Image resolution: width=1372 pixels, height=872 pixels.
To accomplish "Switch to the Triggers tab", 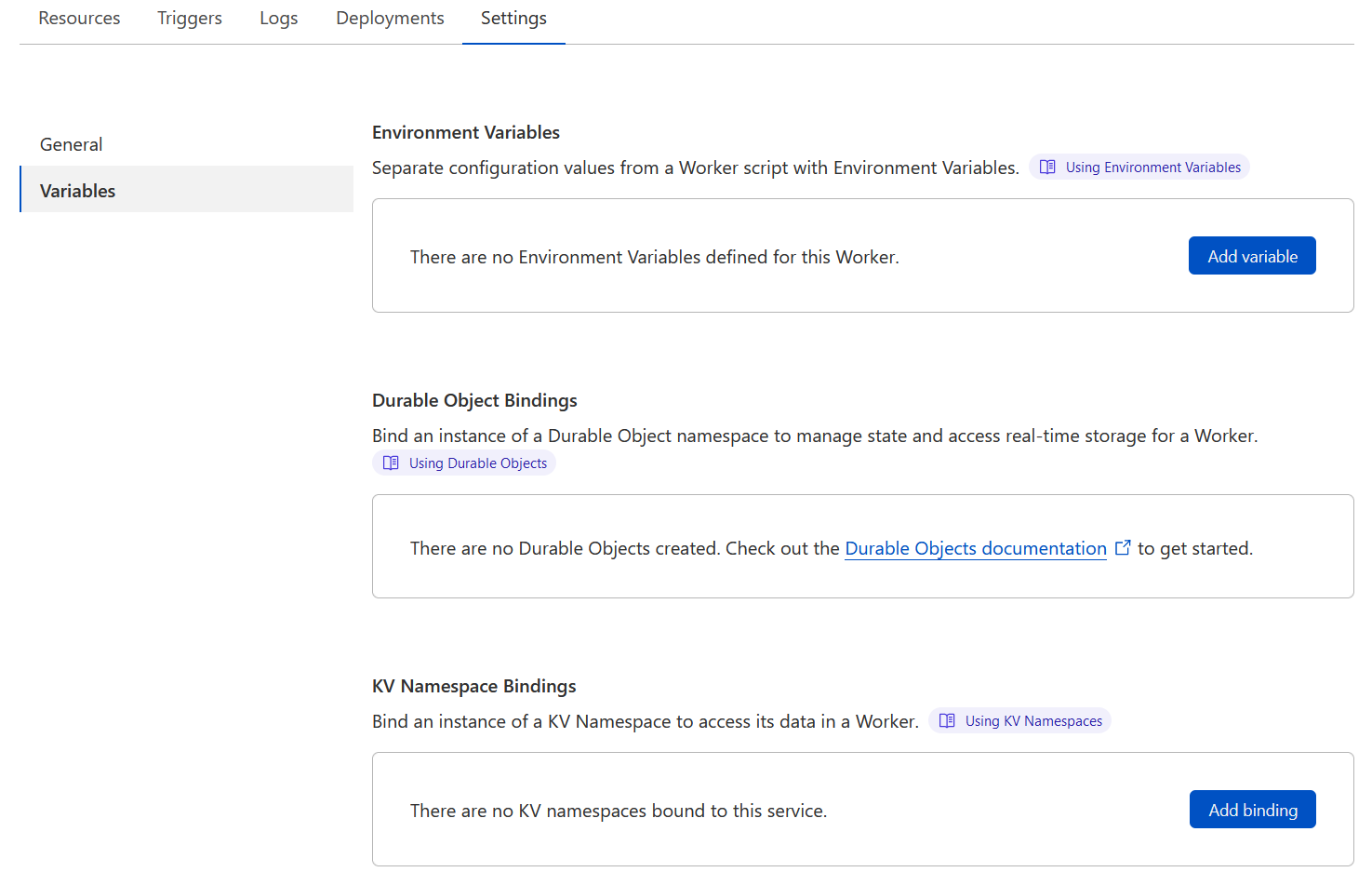I will click(x=189, y=18).
